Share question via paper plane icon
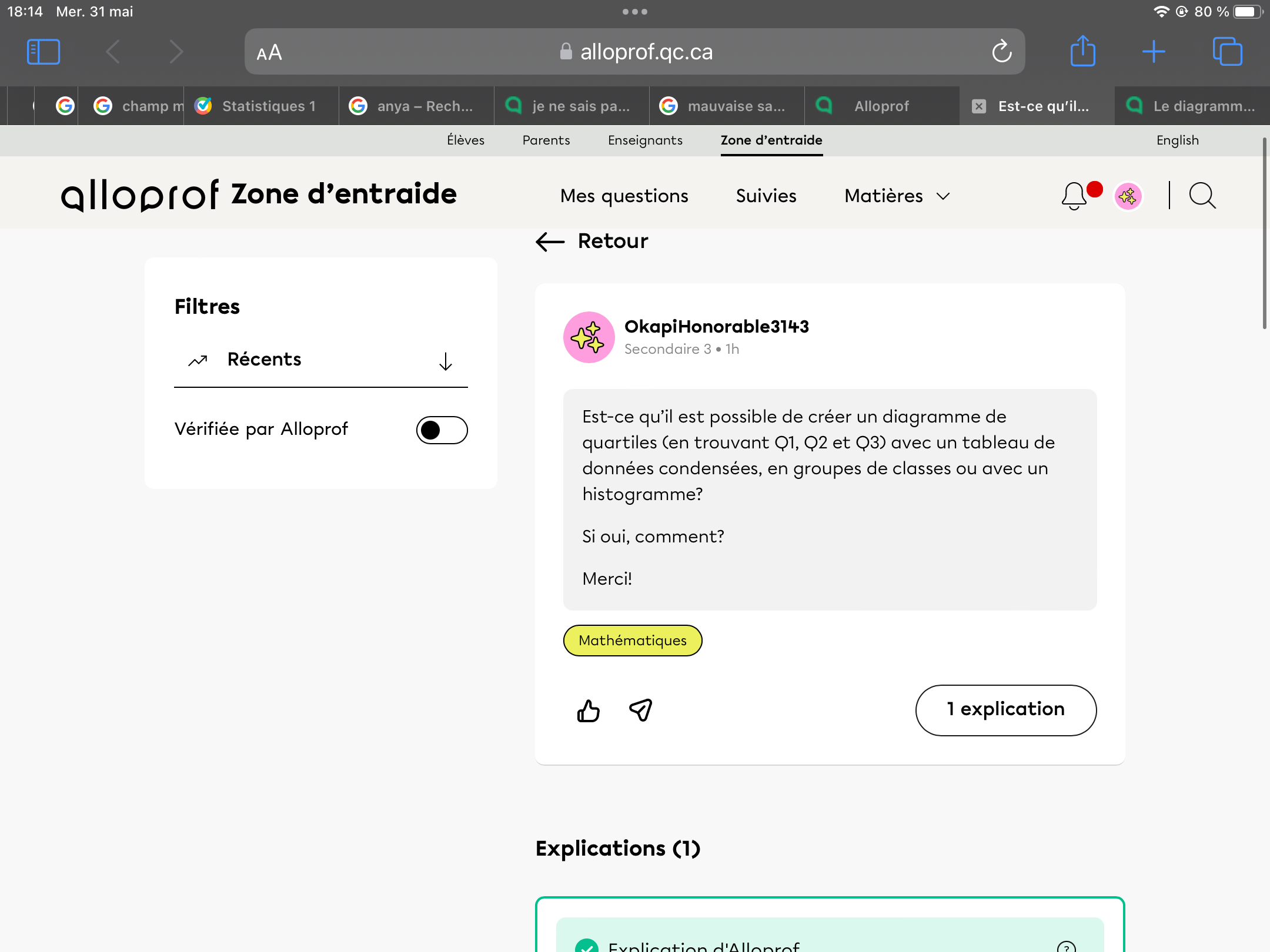1270x952 pixels. [x=641, y=710]
